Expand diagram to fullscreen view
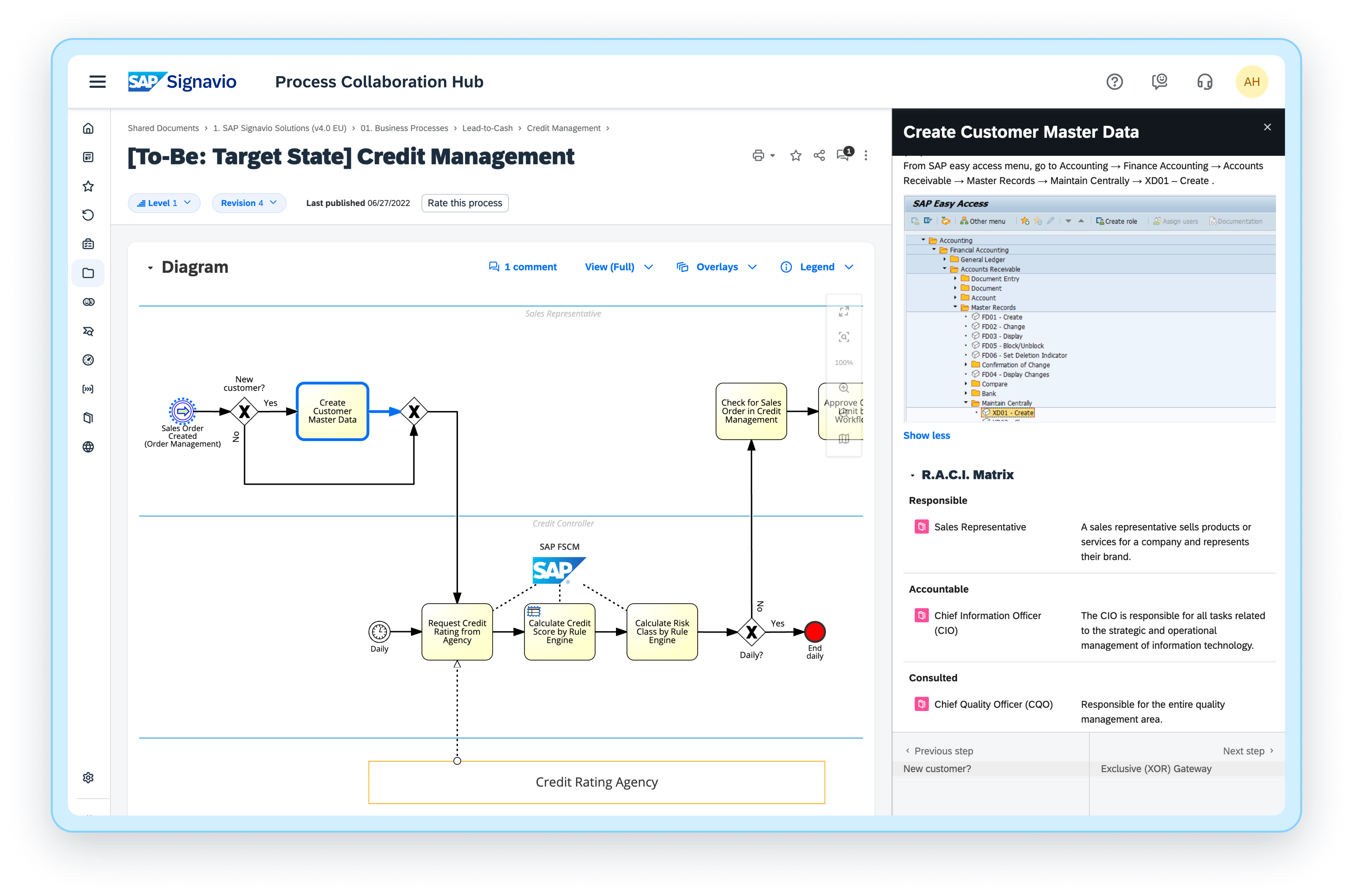The image size is (1353, 896). [x=844, y=311]
